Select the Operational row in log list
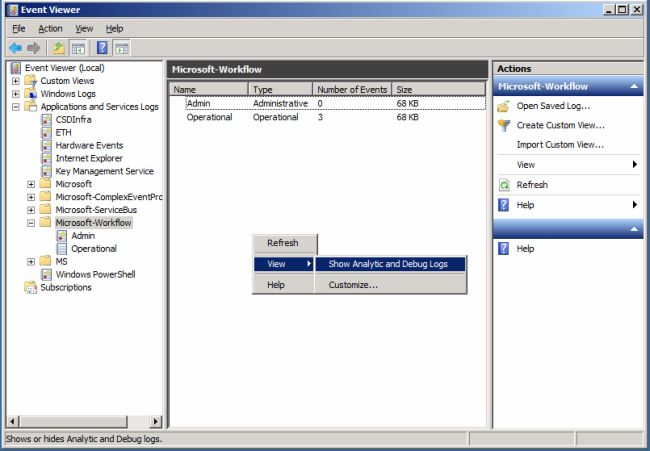The image size is (650, 451). 327,117
